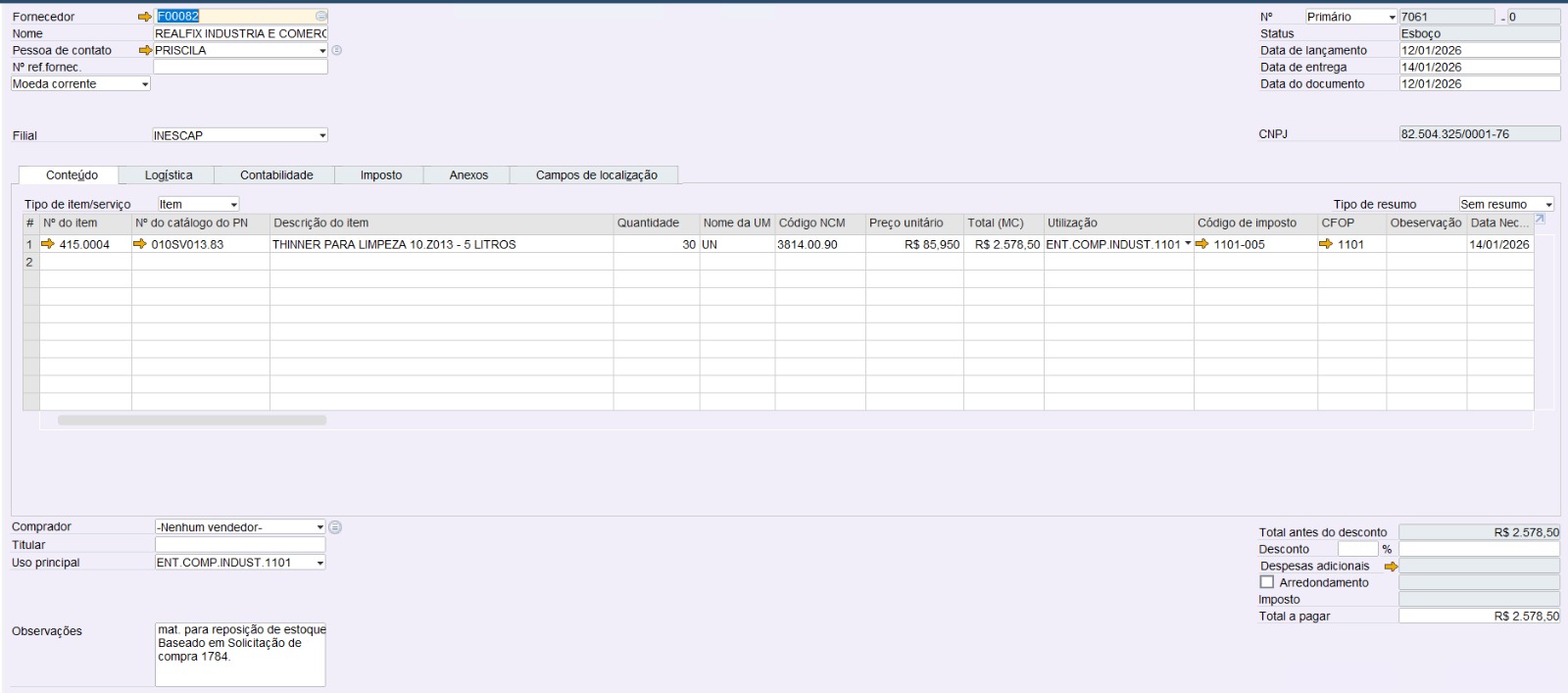Click the Nº ref.fornec. input field
The image size is (1568, 693).
(240, 67)
